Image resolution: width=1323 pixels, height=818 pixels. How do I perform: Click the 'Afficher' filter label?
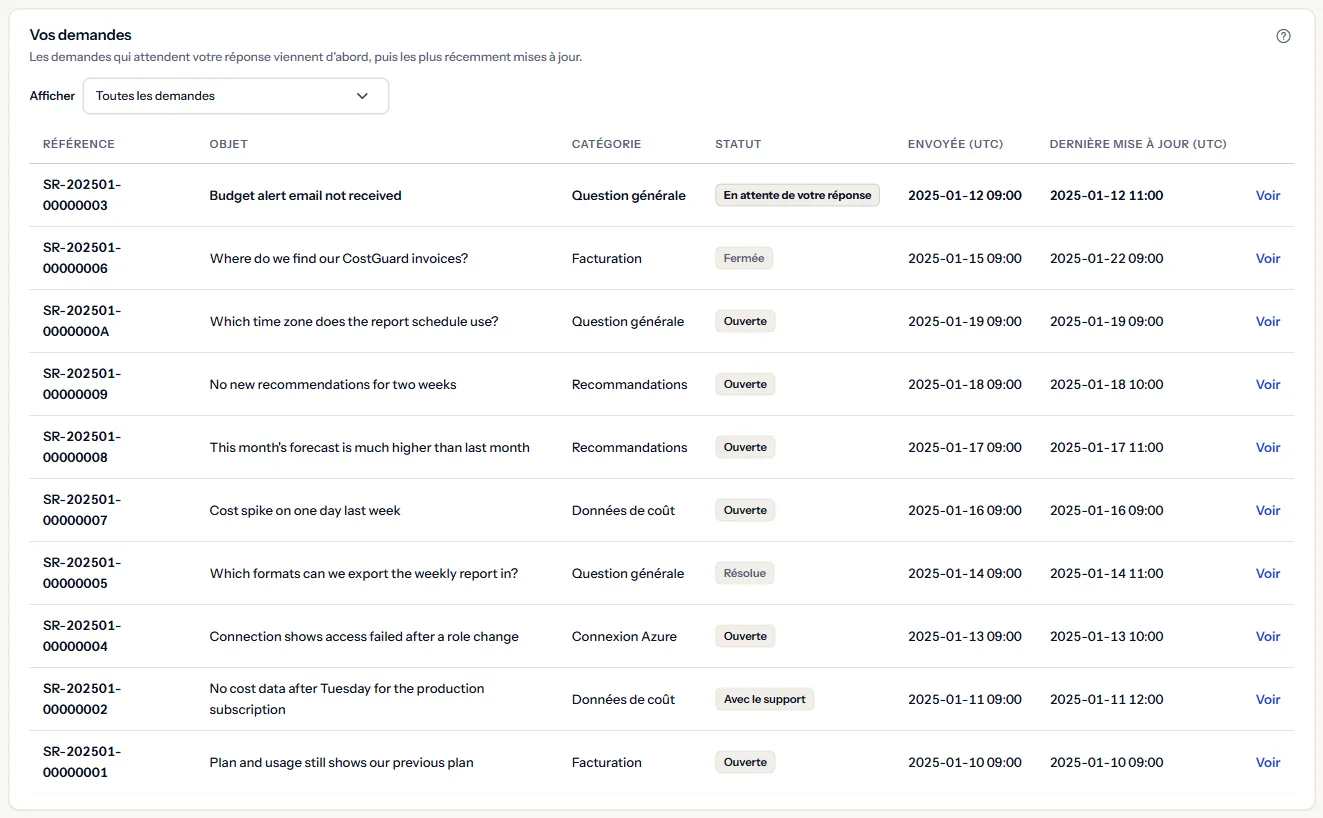pyautogui.click(x=52, y=96)
